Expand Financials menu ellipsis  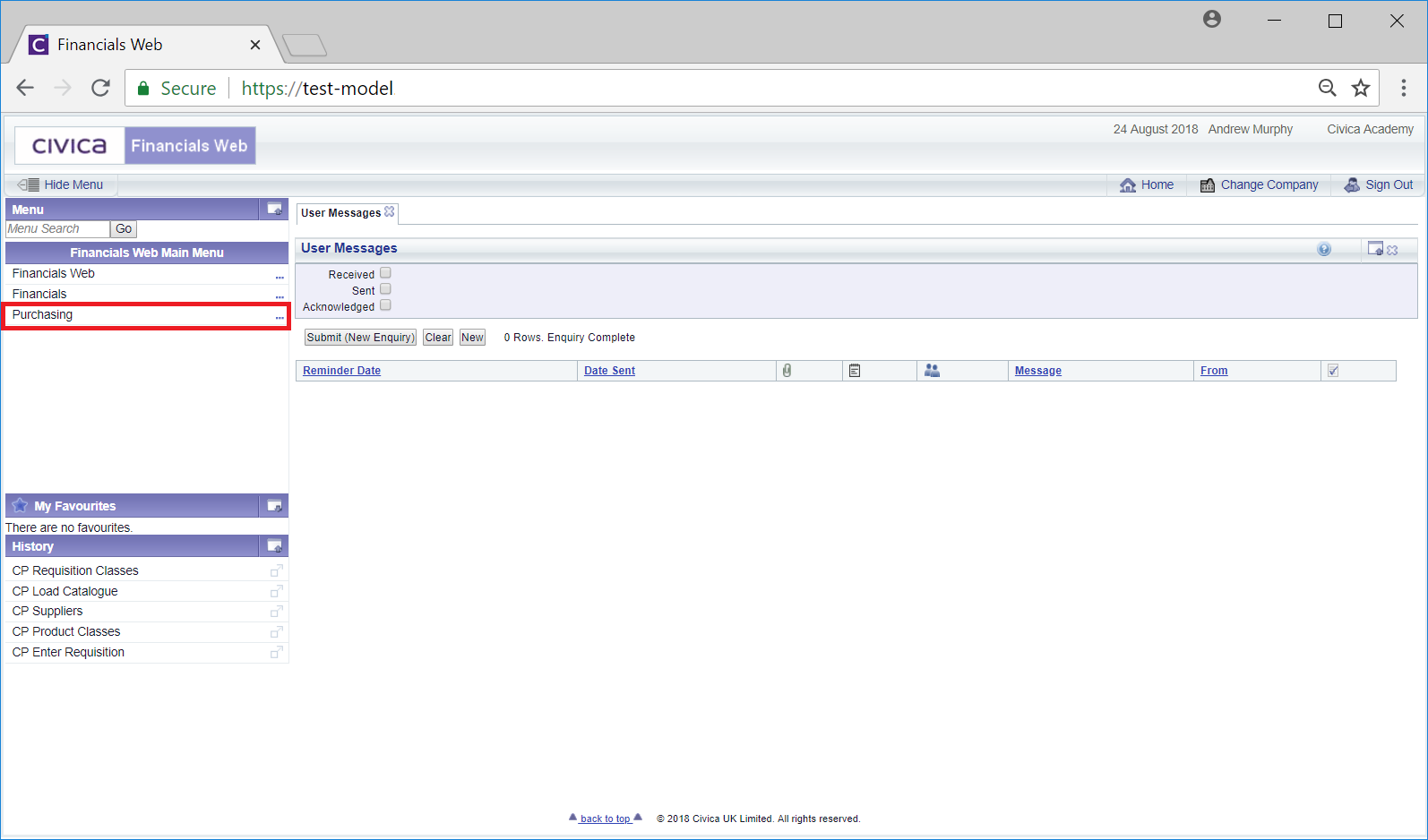pos(280,296)
